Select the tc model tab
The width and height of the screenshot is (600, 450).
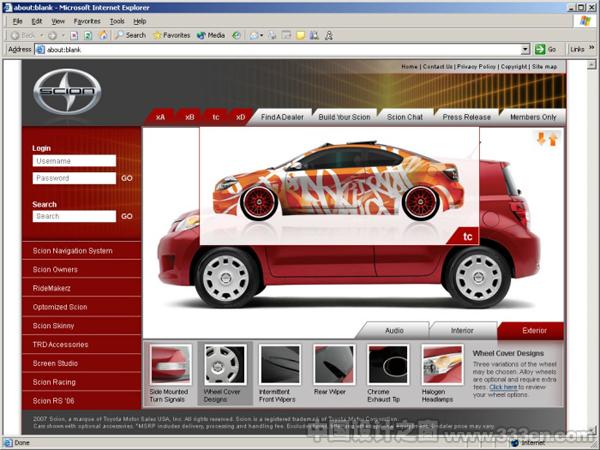216,117
